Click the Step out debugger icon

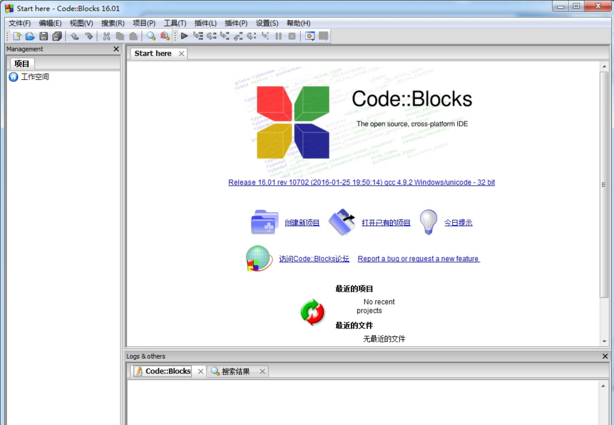[x=238, y=36]
